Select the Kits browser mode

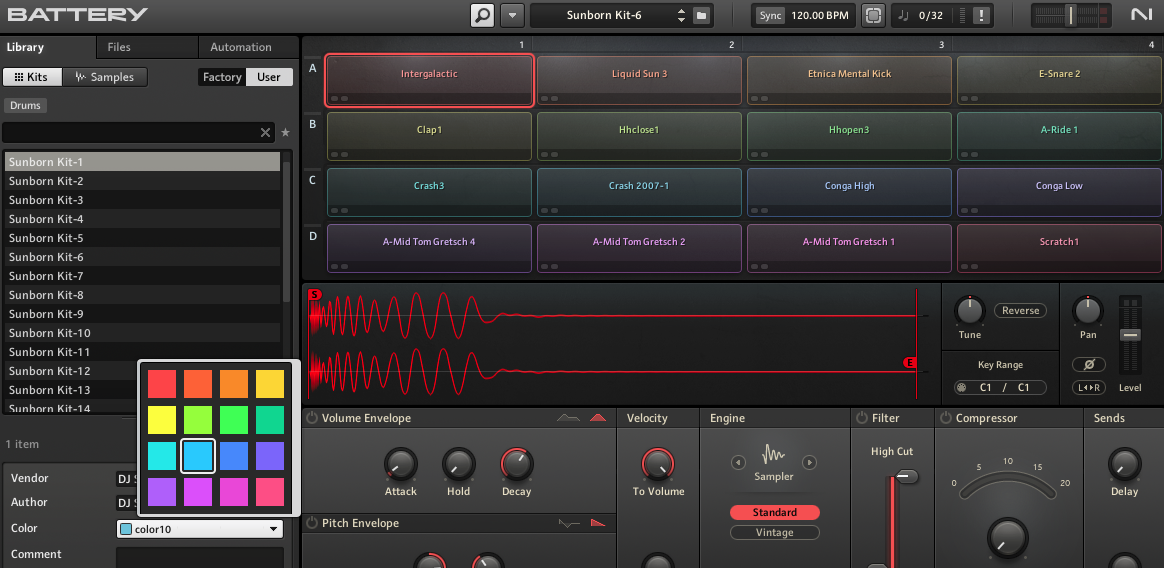click(x=32, y=77)
